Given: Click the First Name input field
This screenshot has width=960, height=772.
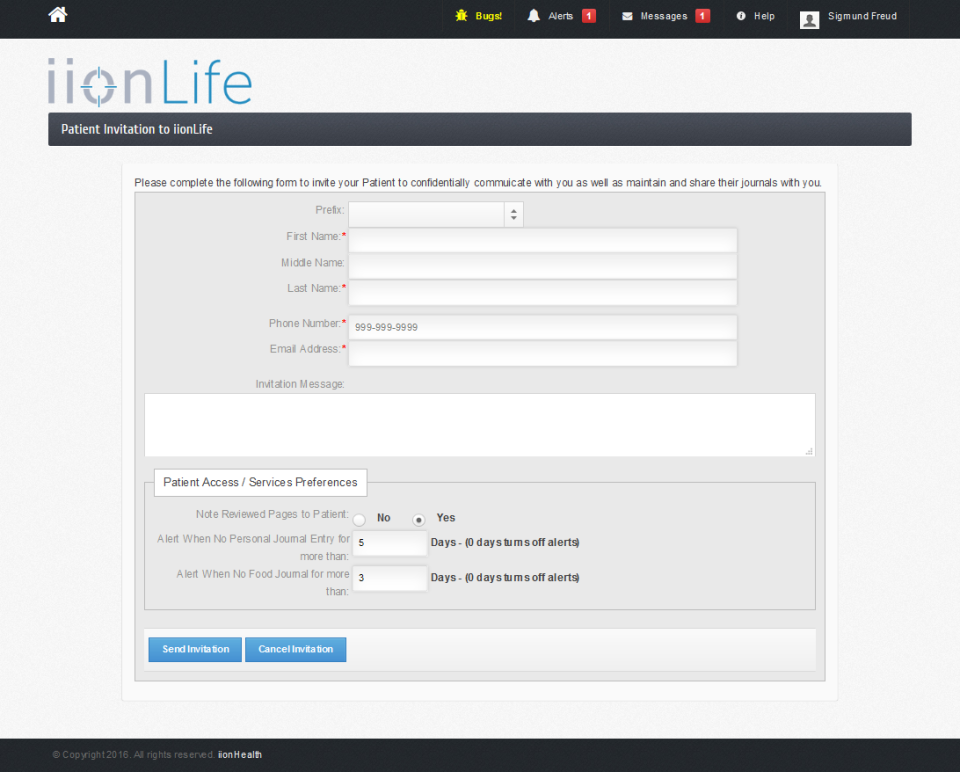Looking at the screenshot, I should [x=542, y=240].
